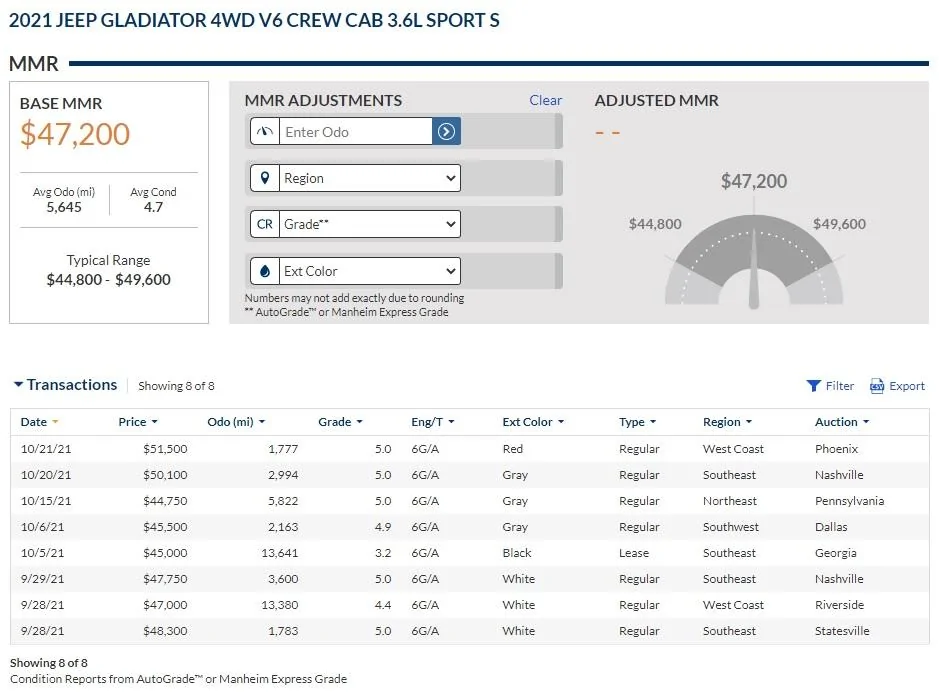Submit odometer with the arrow button
This screenshot has height=695, width=939.
[x=446, y=131]
